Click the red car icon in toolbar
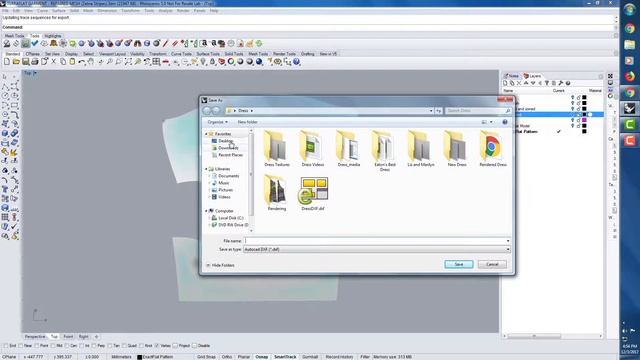 166,62
